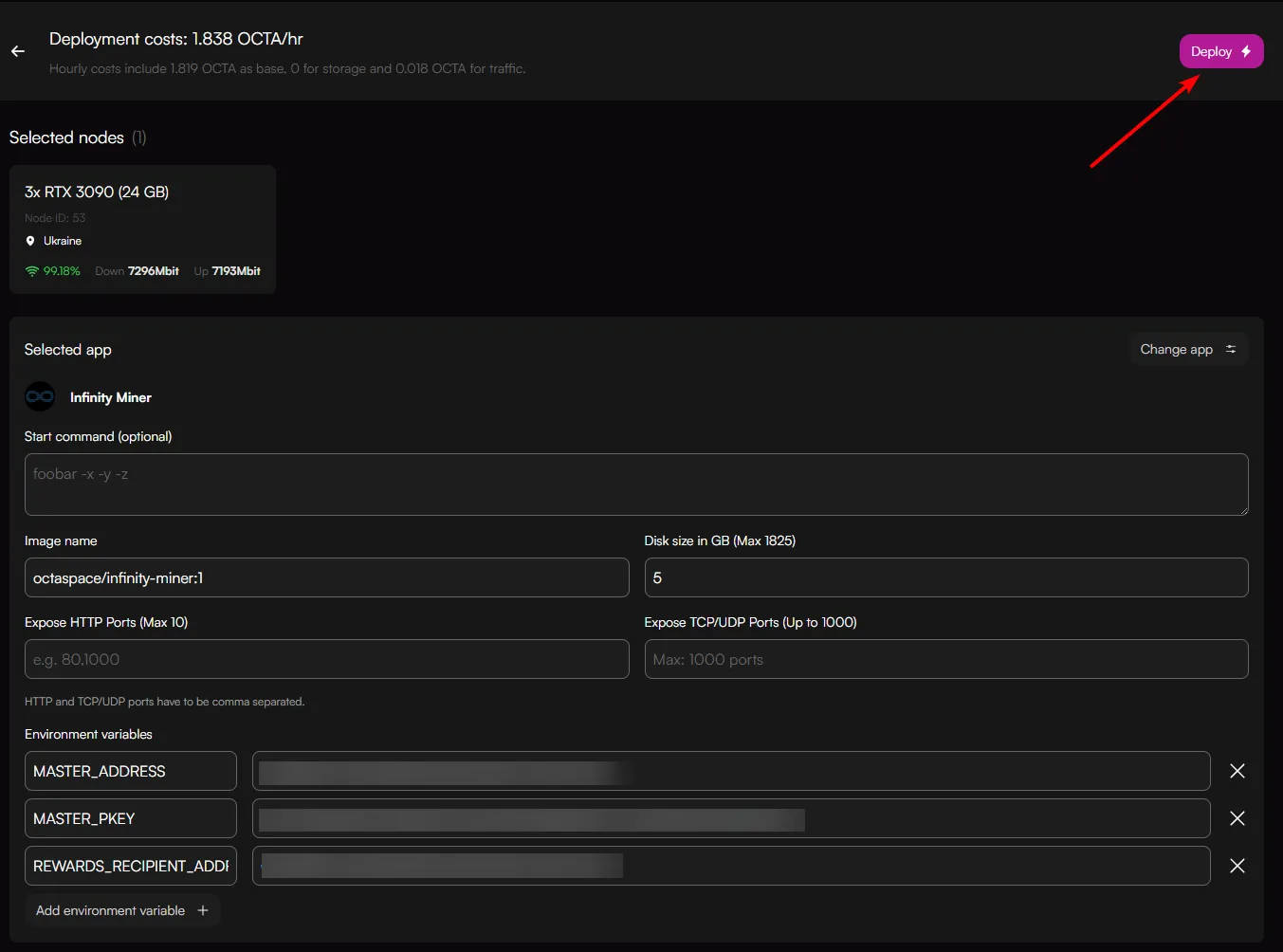Click the Down 7296Mbit speed text

[137, 271]
